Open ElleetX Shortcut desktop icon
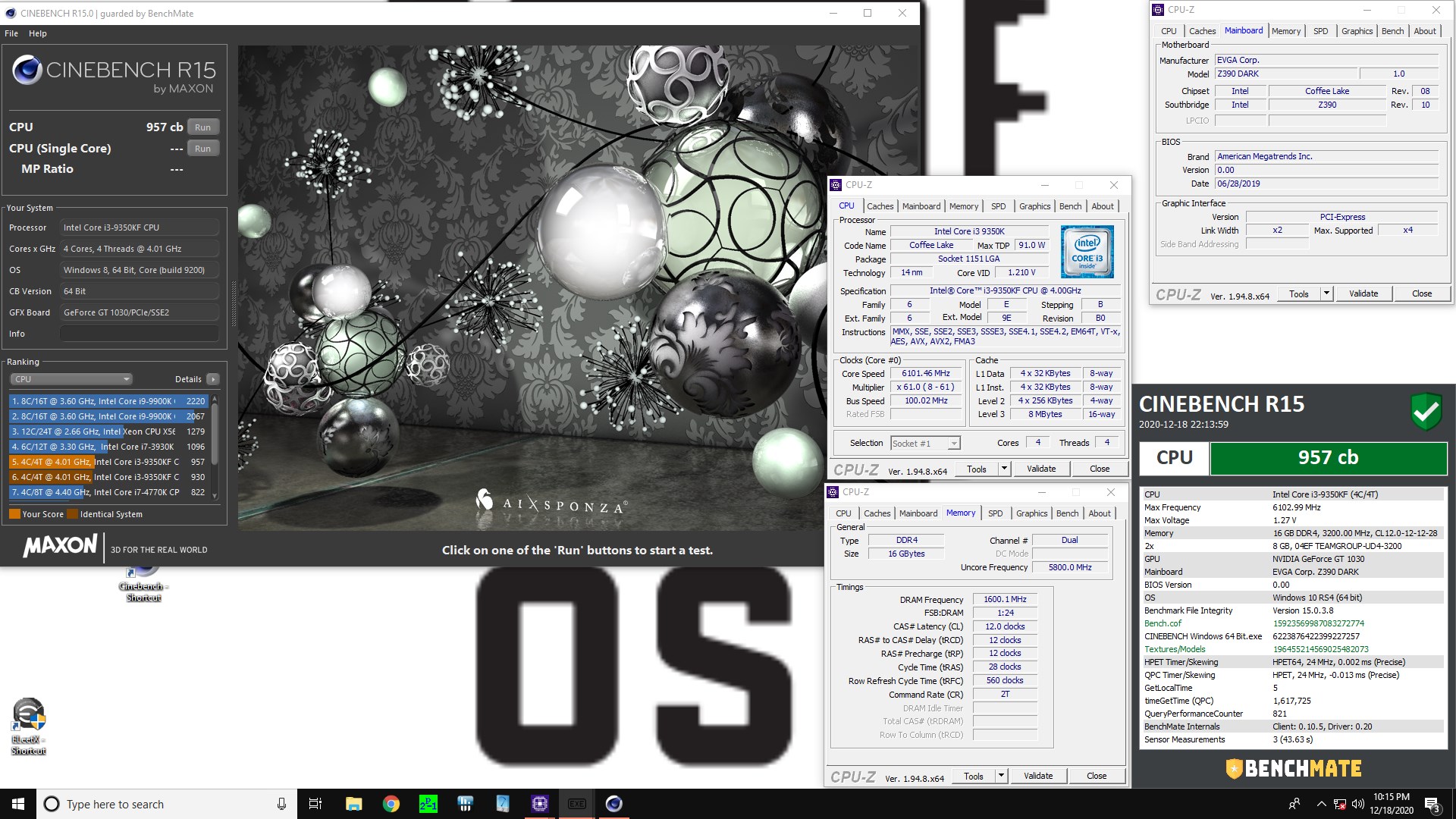This screenshot has width=1456, height=819. coord(29,727)
